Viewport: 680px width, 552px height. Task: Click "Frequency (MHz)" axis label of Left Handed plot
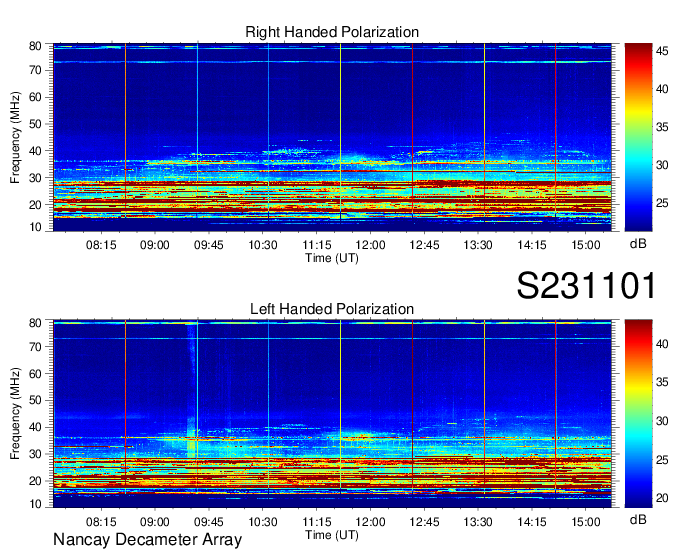tap(15, 414)
